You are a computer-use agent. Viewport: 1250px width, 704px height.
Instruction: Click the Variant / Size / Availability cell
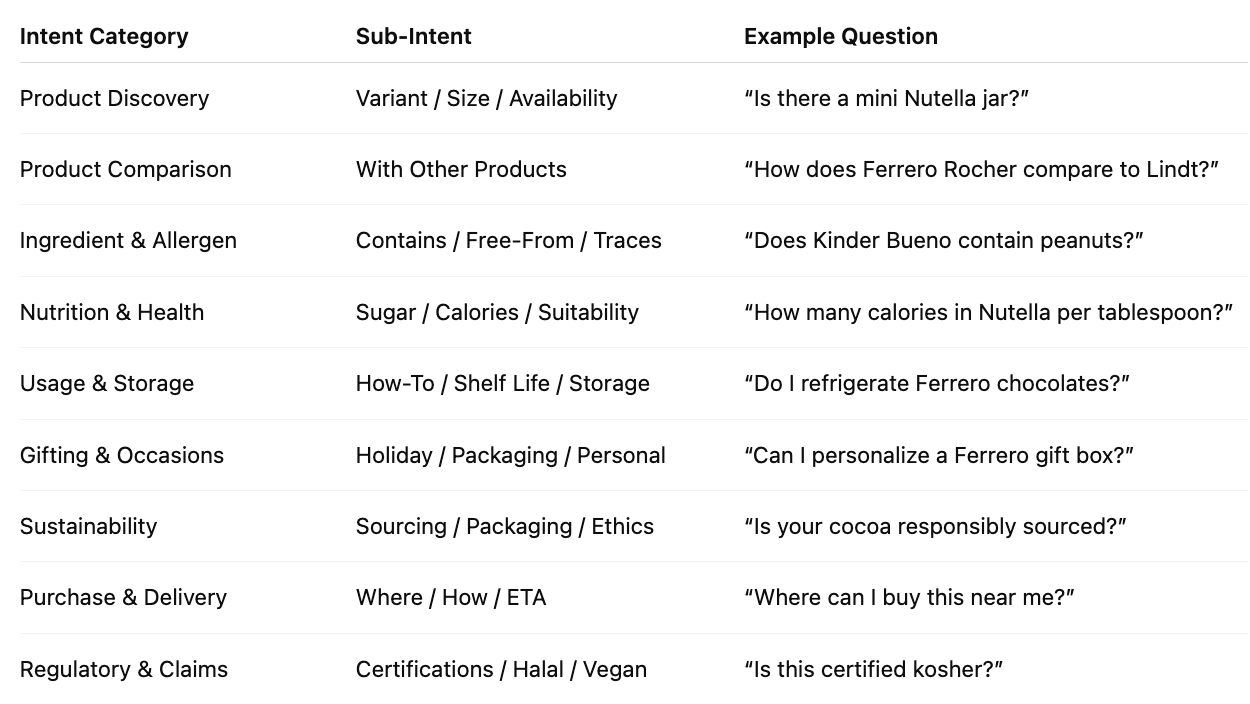[487, 98]
